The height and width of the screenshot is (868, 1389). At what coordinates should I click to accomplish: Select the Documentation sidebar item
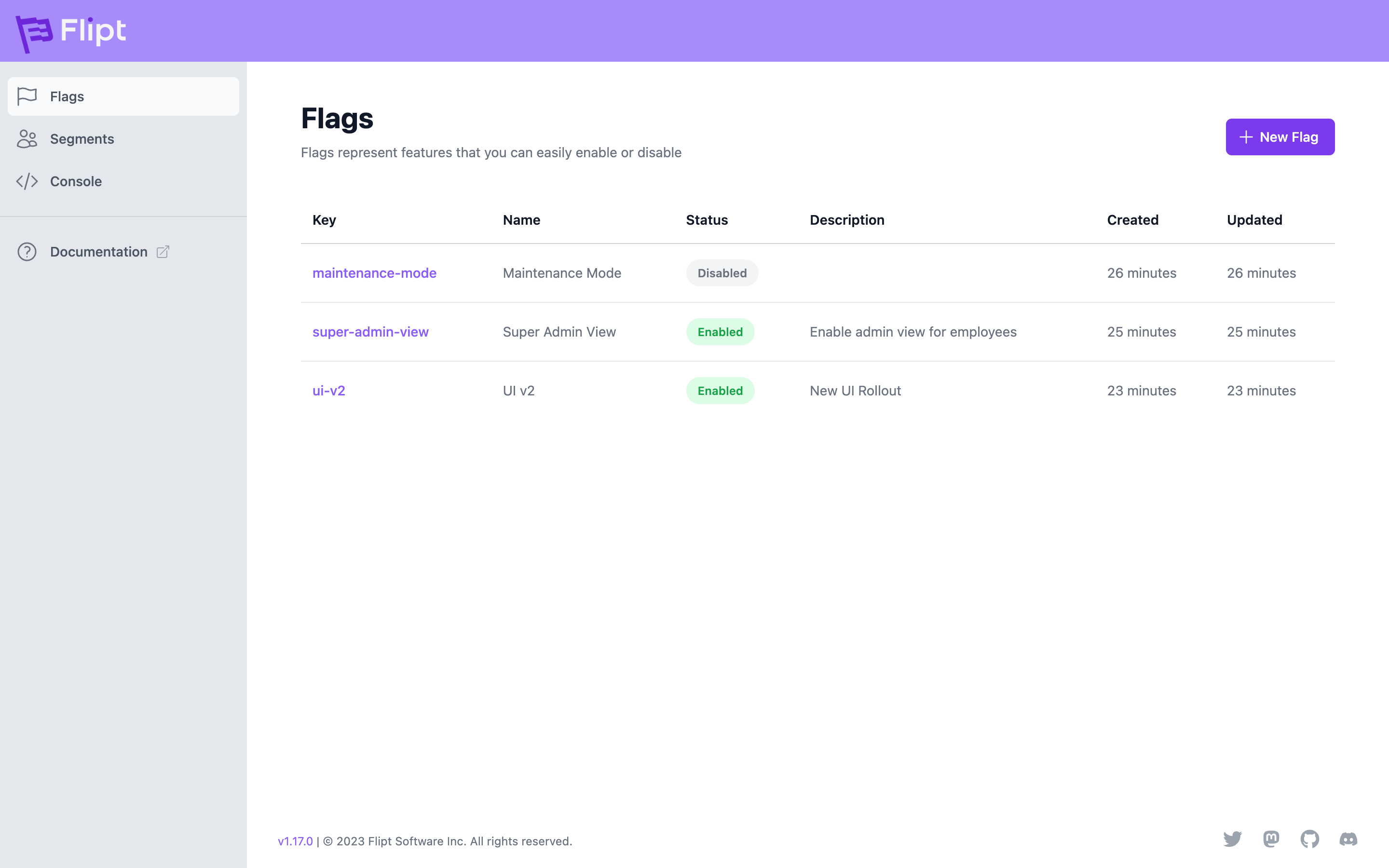click(x=99, y=252)
